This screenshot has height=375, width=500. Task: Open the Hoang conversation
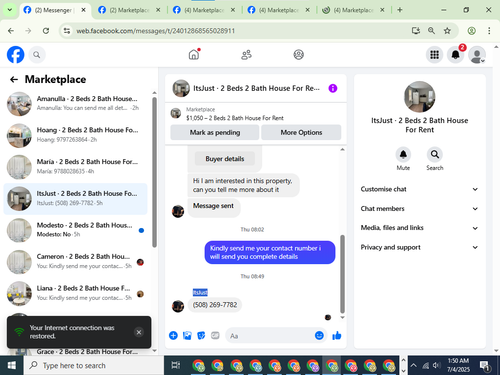[x=75, y=135]
